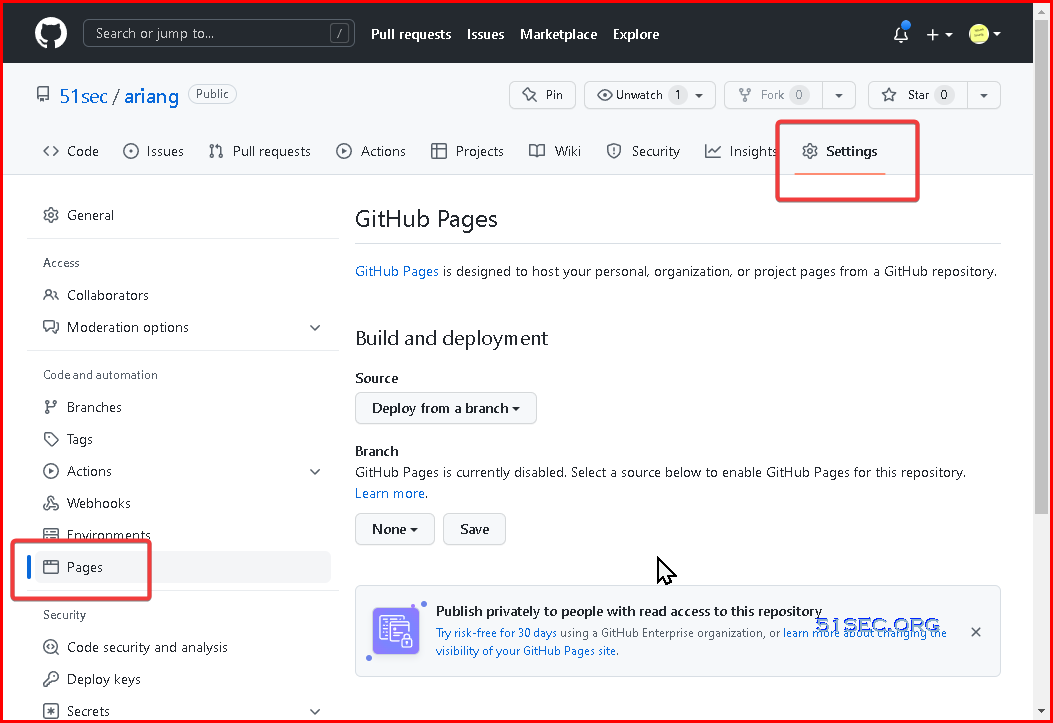Switch to the Code tab
The width and height of the screenshot is (1053, 723).
tap(71, 151)
